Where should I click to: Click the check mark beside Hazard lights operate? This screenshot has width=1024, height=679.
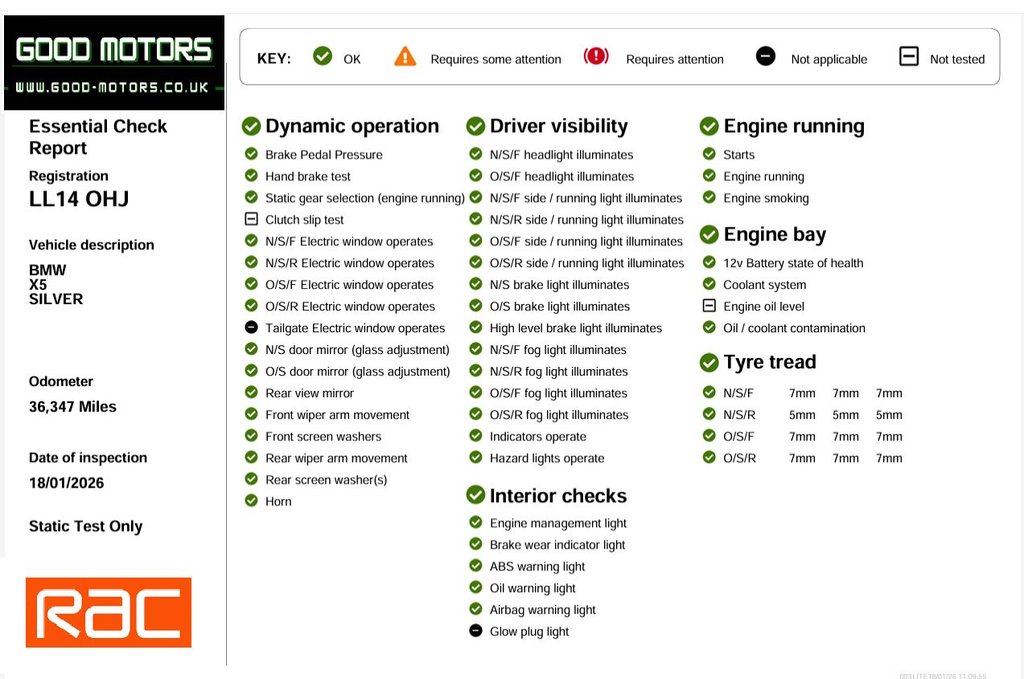(x=476, y=458)
